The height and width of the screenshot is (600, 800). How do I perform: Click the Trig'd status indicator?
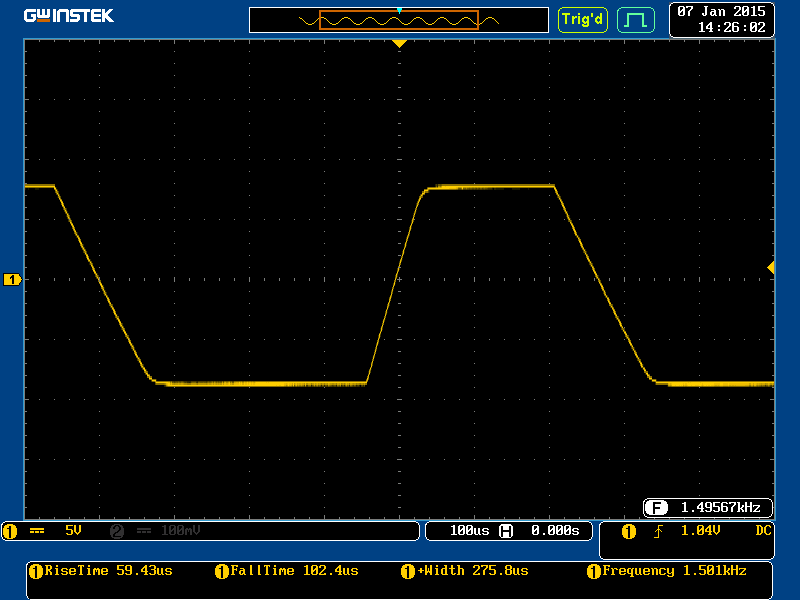[x=582, y=19]
